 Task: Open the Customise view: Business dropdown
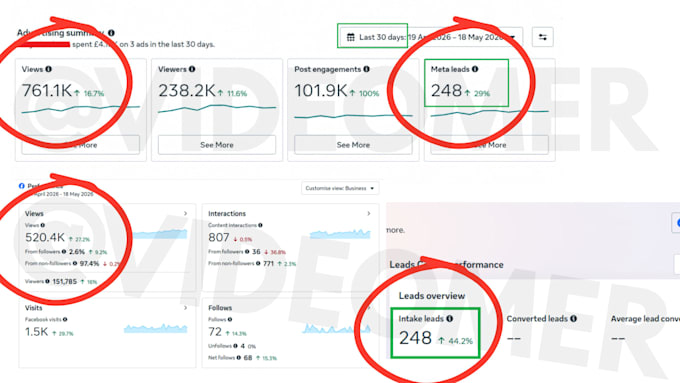tap(340, 188)
